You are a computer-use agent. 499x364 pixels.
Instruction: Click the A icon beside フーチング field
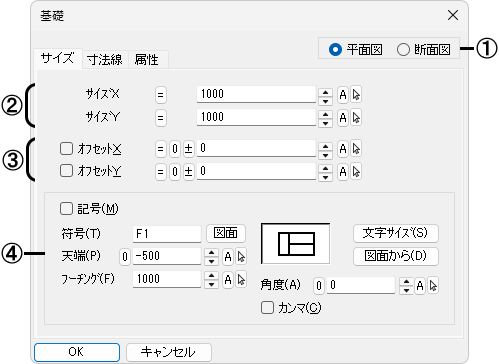click(228, 280)
